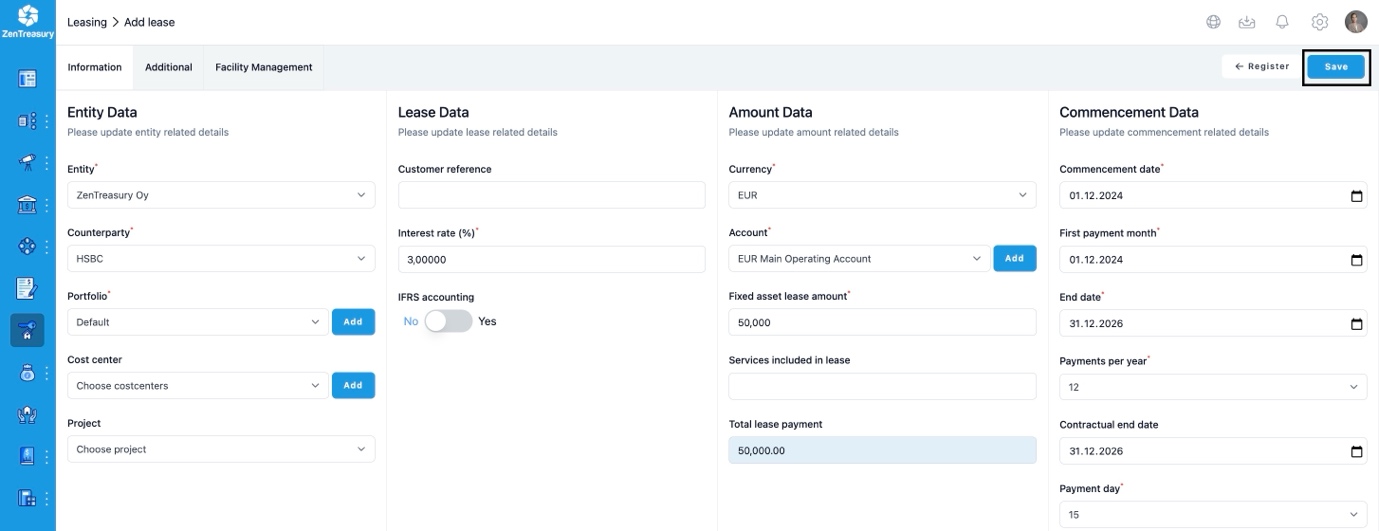Click the globe language icon
This screenshot has height=531, width=1379.
point(1213,22)
